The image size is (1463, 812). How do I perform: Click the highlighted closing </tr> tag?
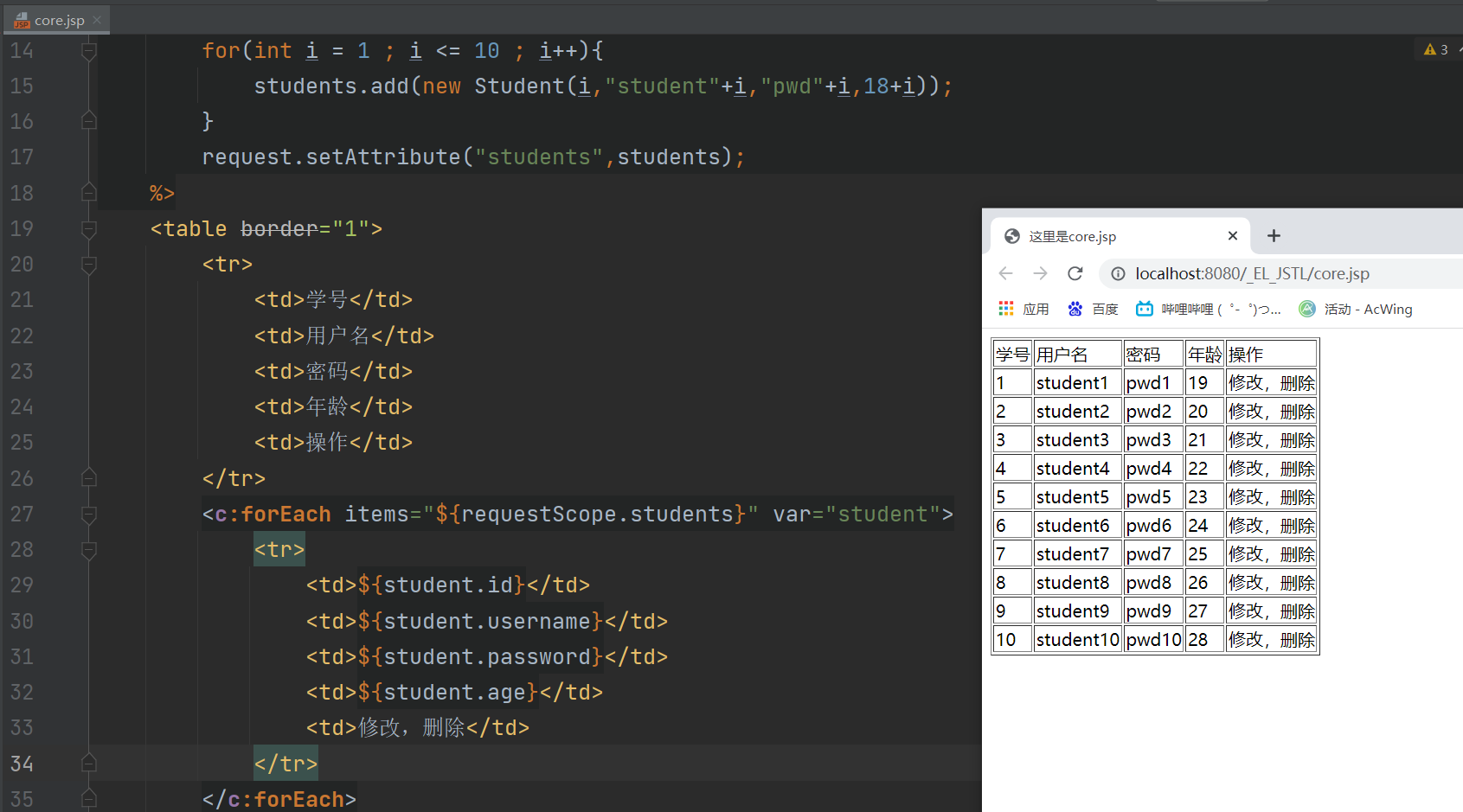(286, 764)
